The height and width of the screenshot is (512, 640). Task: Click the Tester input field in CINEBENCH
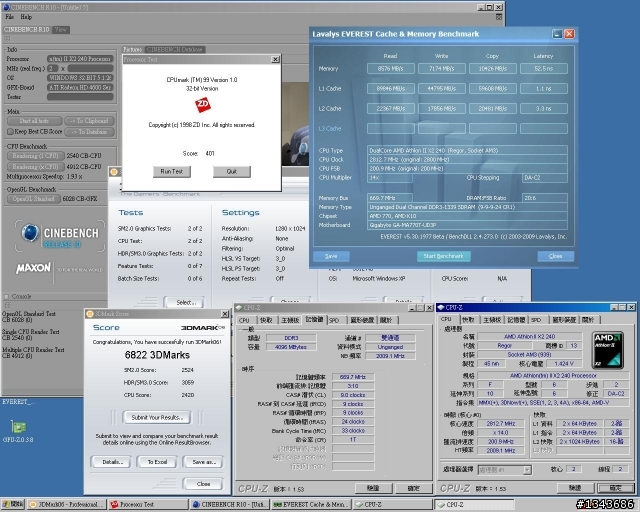[x=80, y=97]
